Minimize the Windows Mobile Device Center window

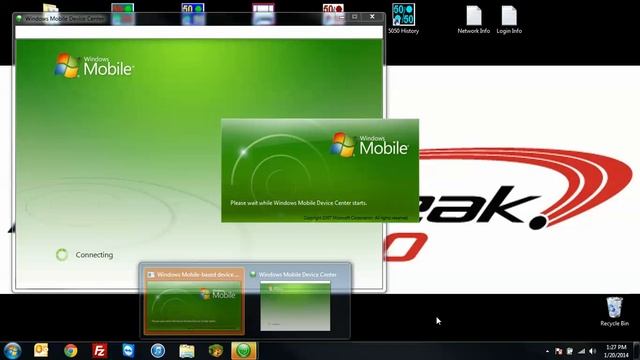(x=342, y=17)
